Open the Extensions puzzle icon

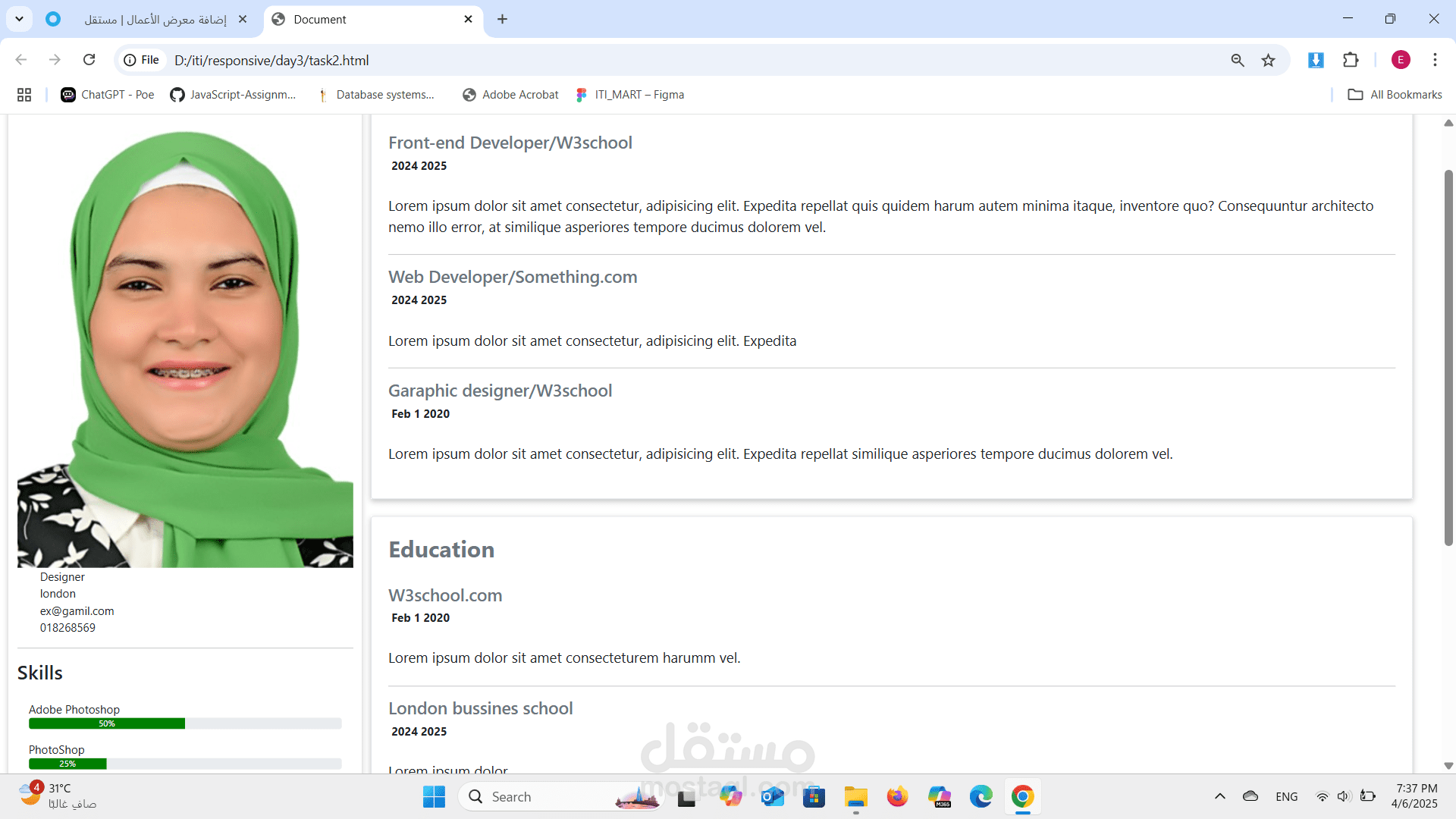[x=1351, y=60]
